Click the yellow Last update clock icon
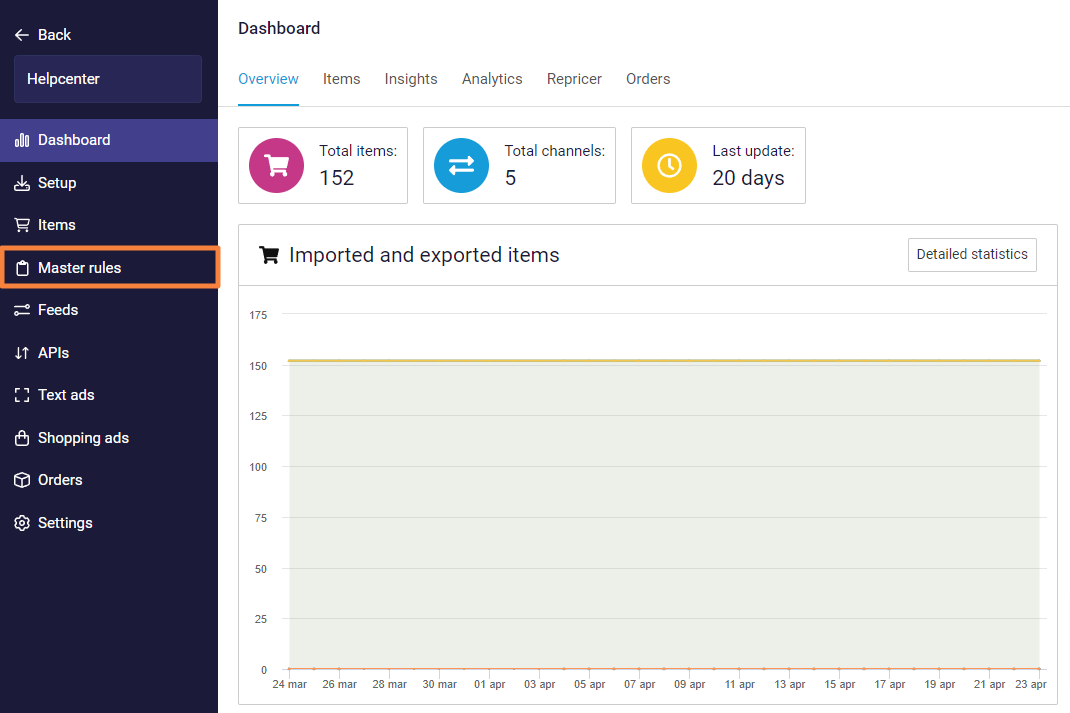This screenshot has width=1070, height=713. click(x=669, y=166)
